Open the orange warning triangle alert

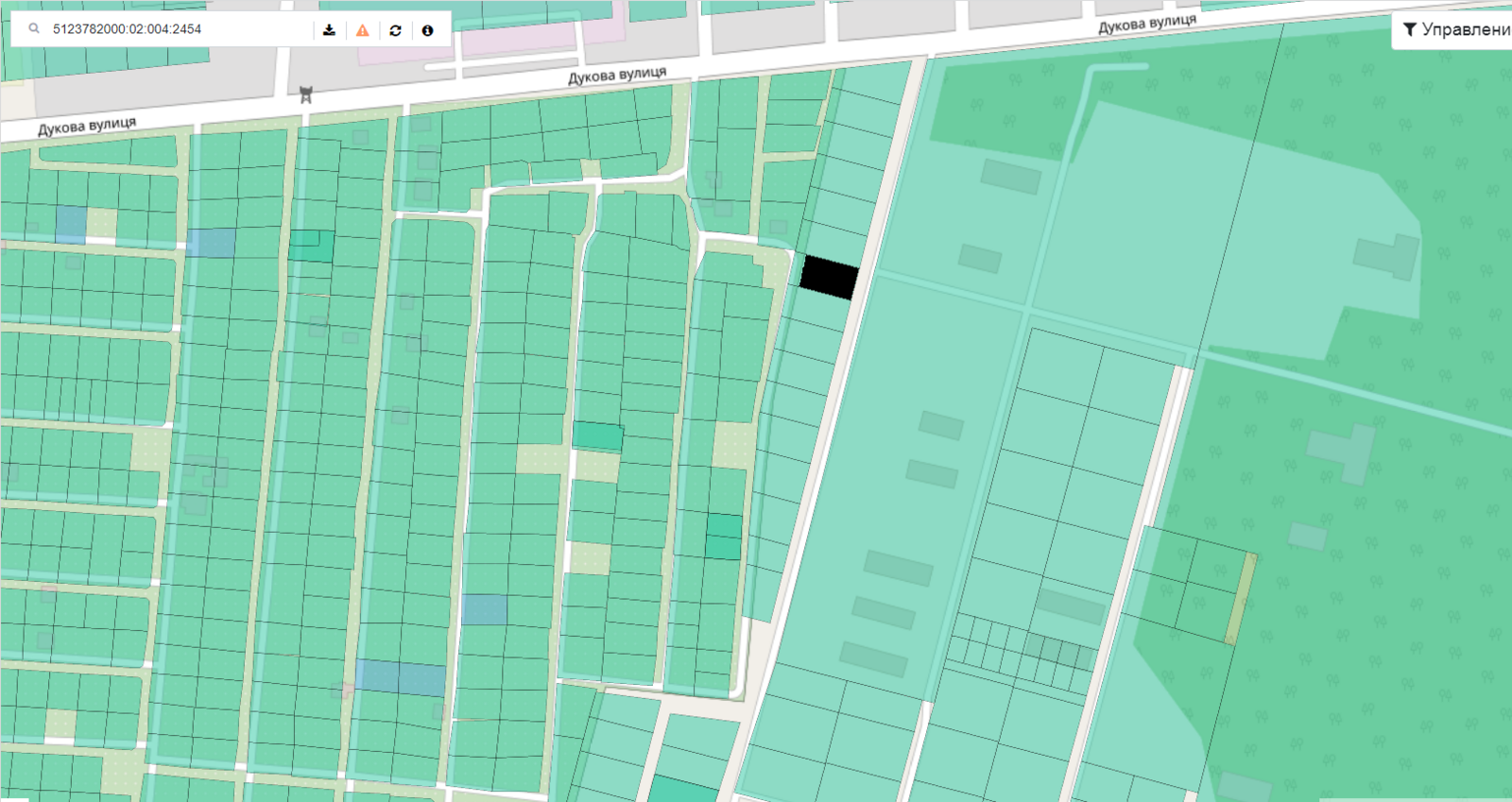(362, 30)
